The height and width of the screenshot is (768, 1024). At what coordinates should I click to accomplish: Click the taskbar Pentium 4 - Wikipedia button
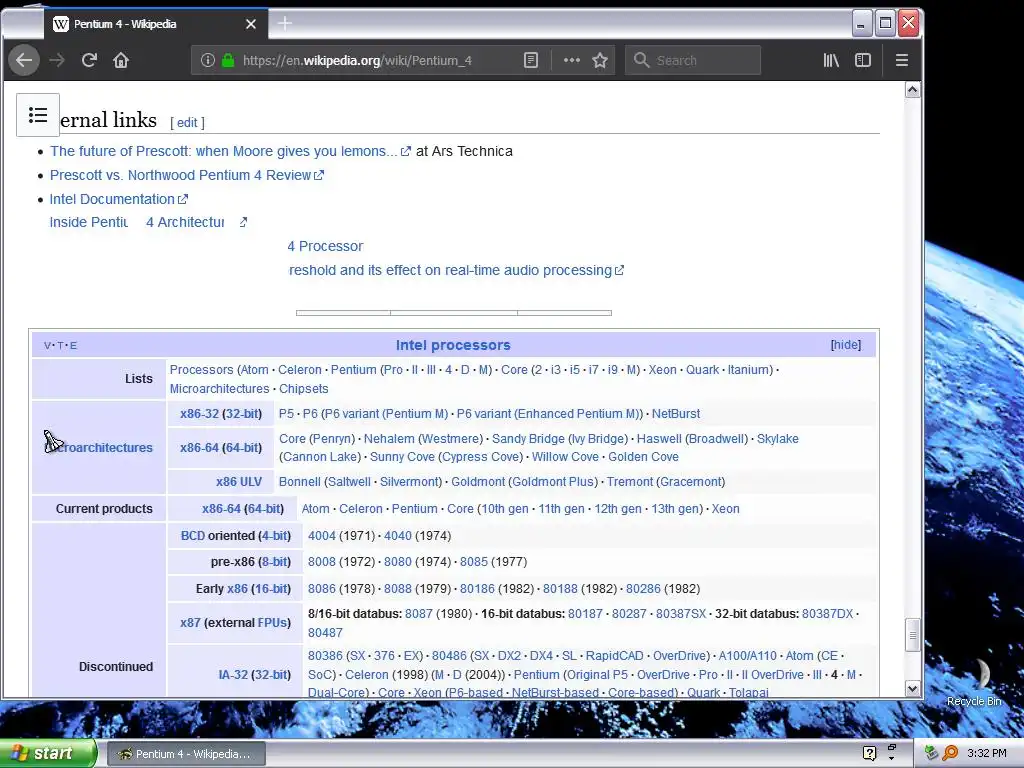pos(186,754)
